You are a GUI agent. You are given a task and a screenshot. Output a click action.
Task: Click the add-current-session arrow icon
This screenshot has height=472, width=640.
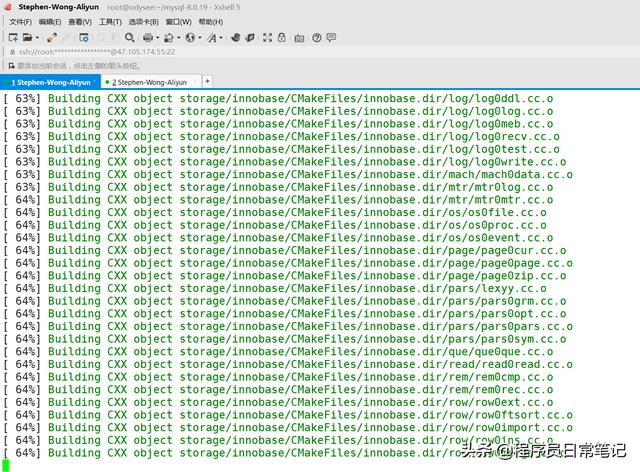(x=11, y=65)
